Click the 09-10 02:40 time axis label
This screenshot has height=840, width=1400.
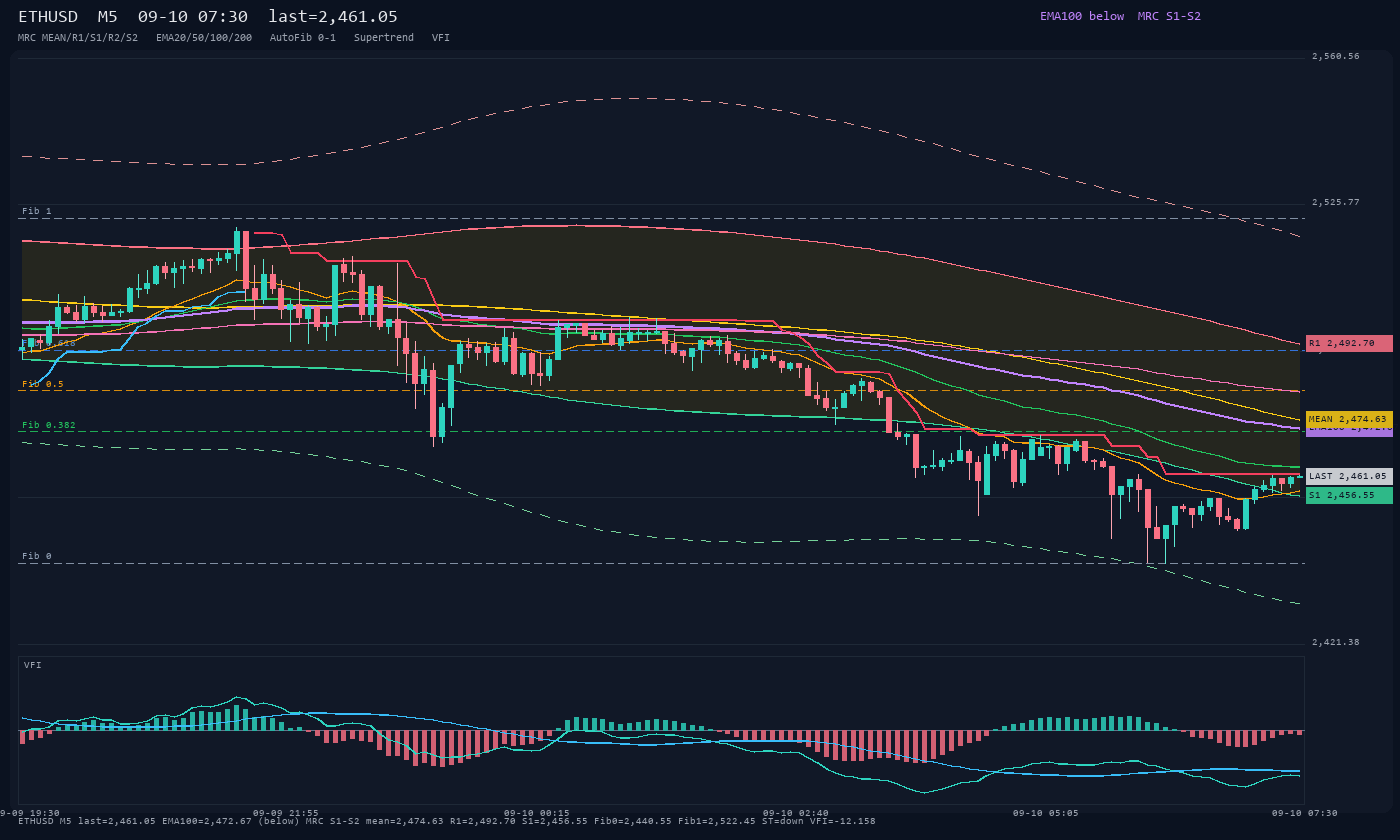coord(795,813)
